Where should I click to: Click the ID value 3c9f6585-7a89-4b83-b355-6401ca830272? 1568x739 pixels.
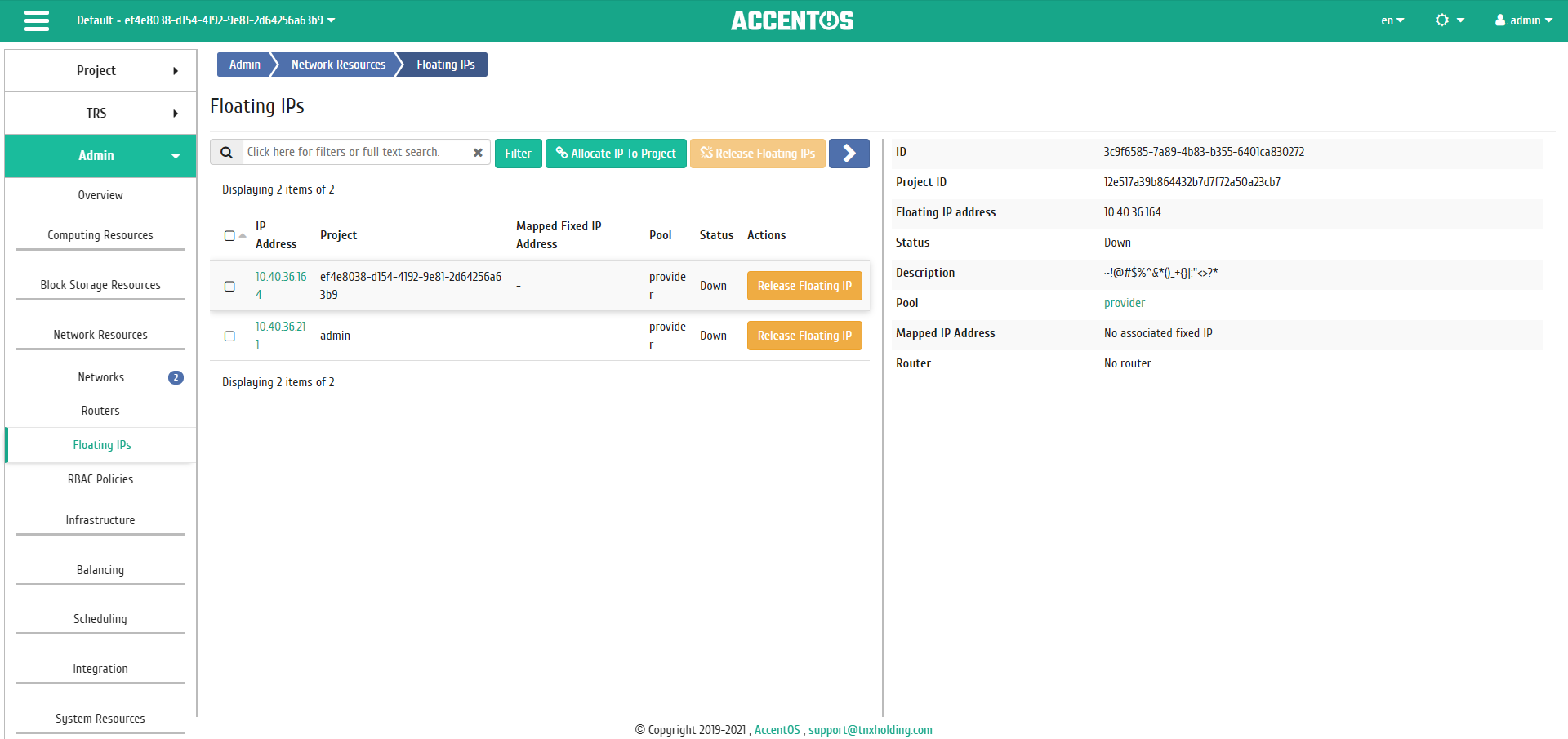(x=1204, y=152)
